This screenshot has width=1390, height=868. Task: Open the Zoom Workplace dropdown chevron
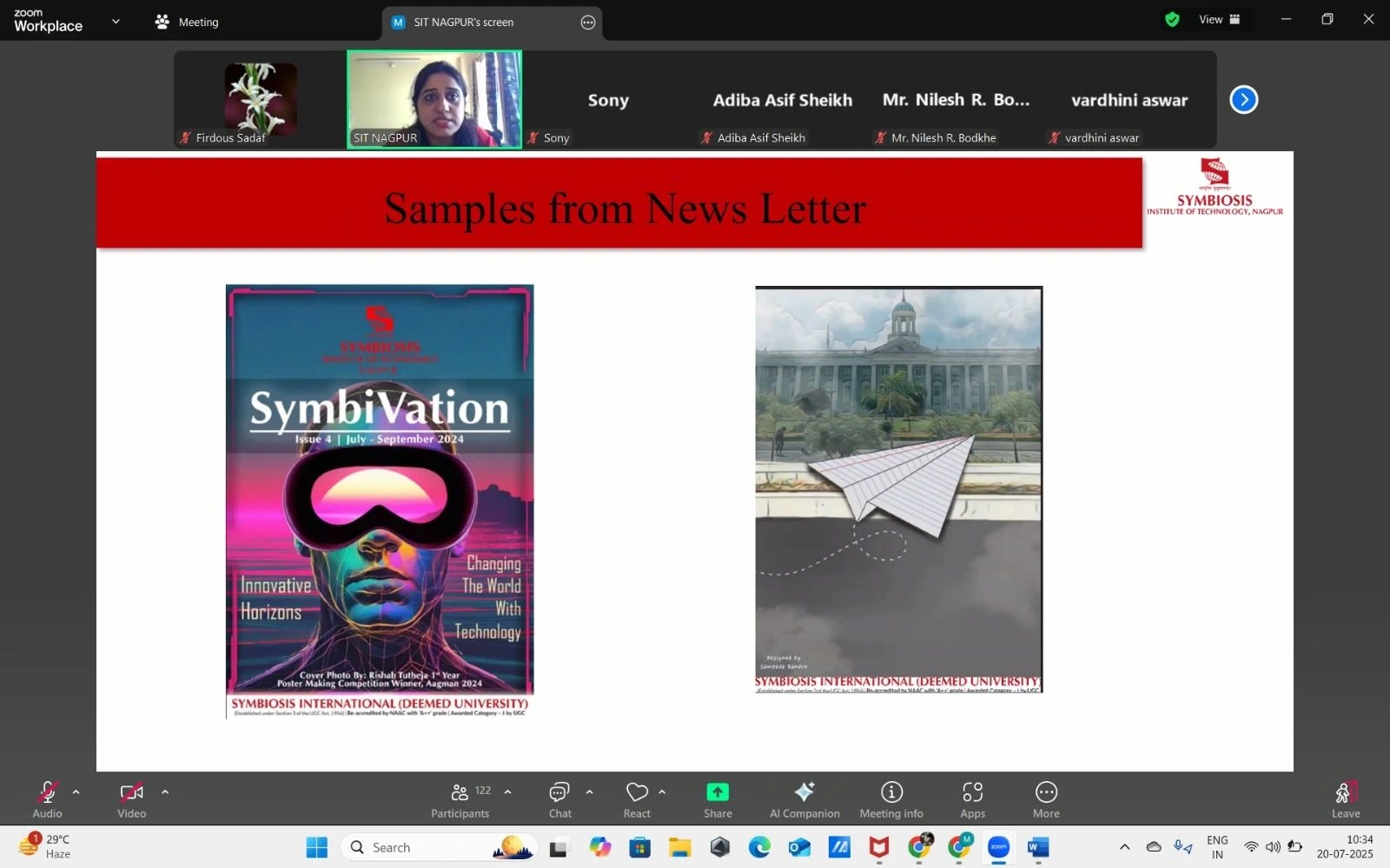point(116,22)
